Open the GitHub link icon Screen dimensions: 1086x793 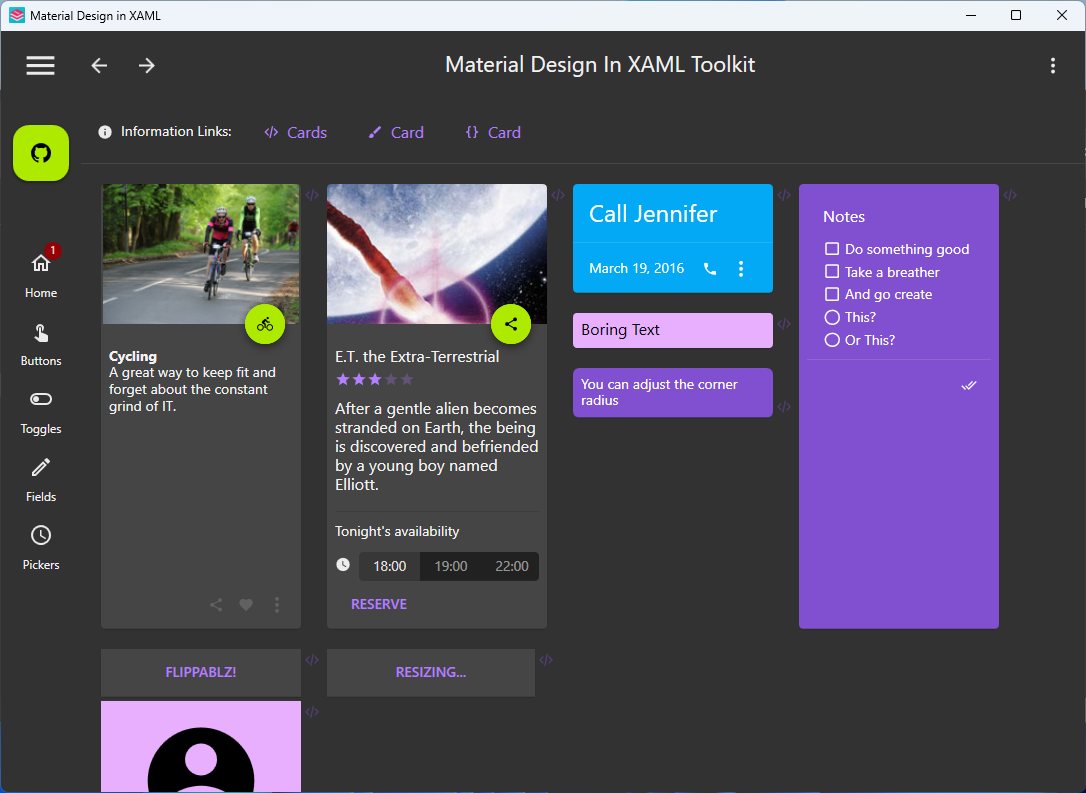pos(40,153)
